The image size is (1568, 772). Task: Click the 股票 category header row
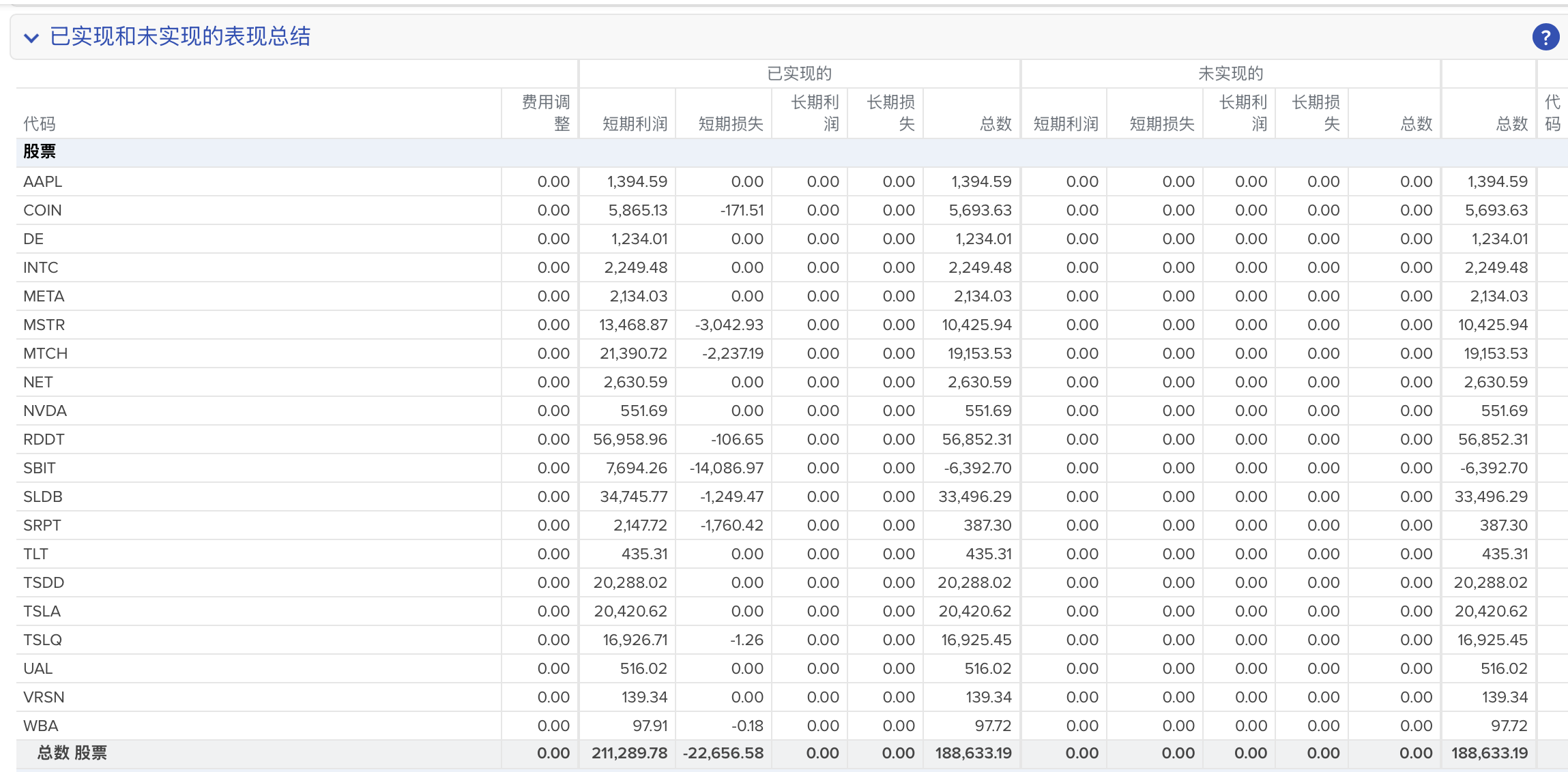(x=40, y=151)
